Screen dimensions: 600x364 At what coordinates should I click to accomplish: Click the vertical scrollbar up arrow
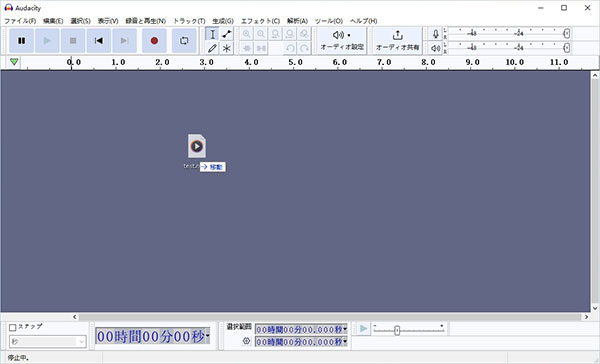tap(595, 75)
